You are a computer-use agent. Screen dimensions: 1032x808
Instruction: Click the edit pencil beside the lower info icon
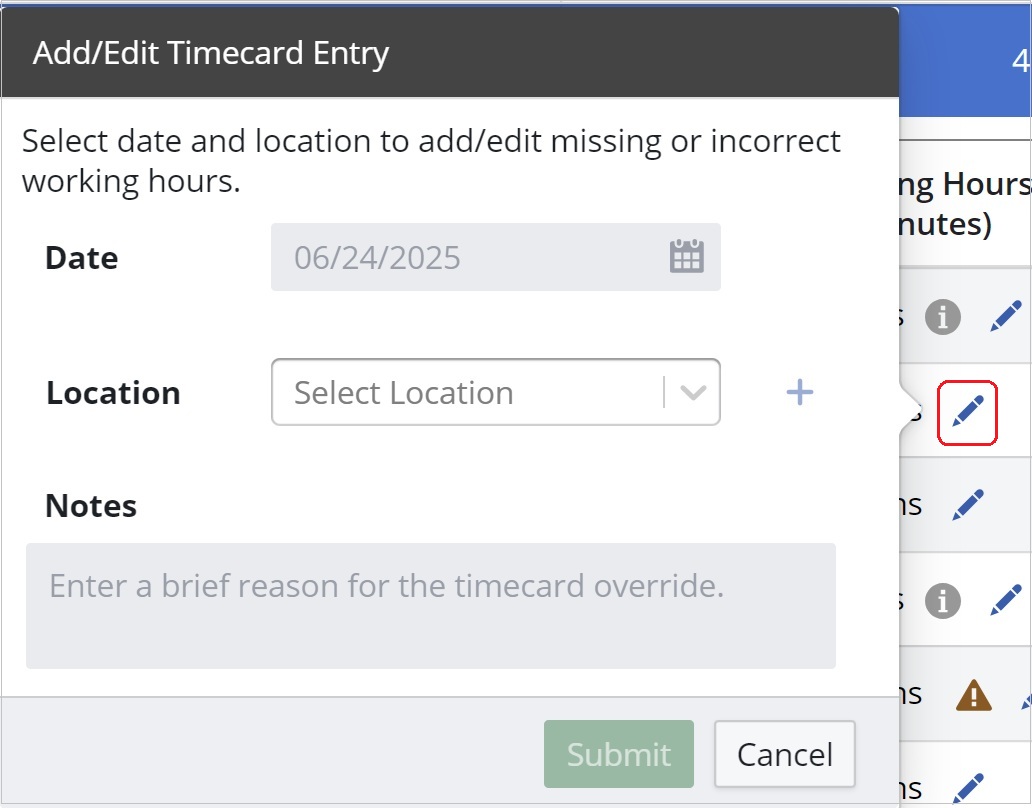click(x=1006, y=600)
